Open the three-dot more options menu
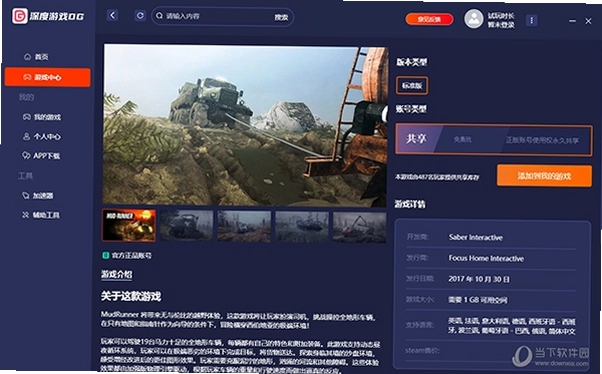Viewport: 602px width, 374px height. [531, 20]
